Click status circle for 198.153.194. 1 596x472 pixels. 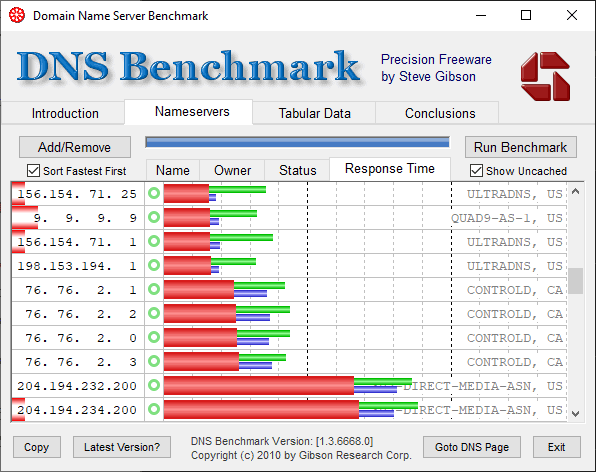pyautogui.click(x=154, y=265)
